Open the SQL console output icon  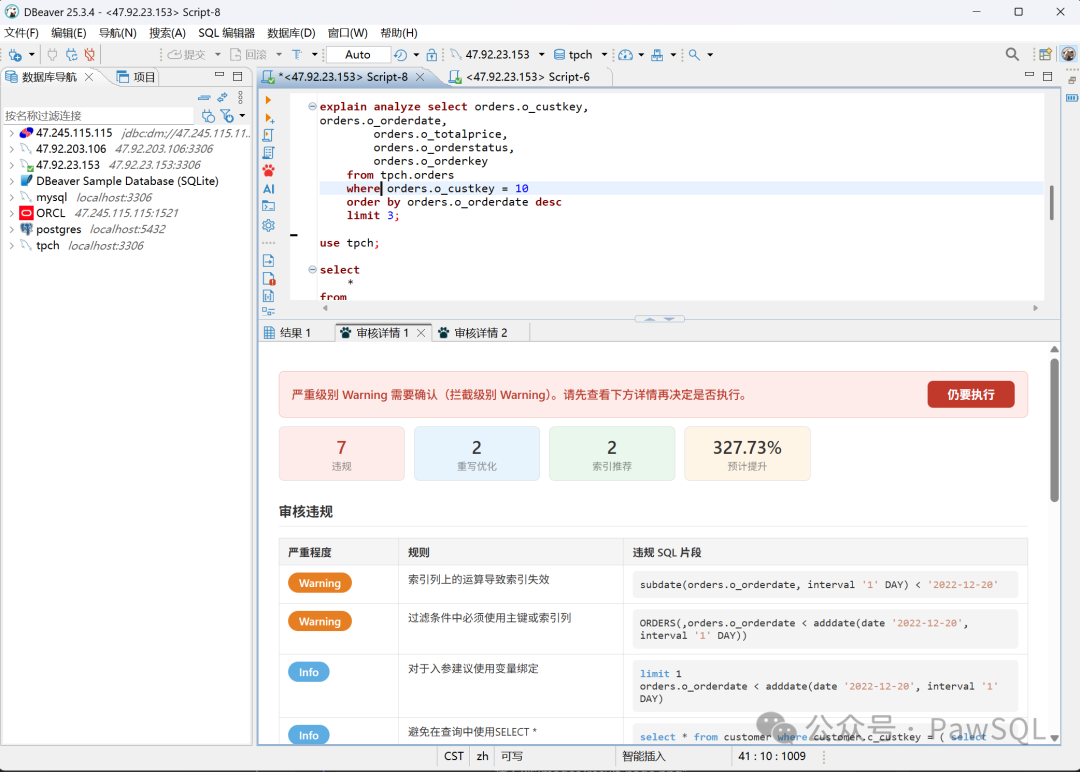pyautogui.click(x=269, y=206)
